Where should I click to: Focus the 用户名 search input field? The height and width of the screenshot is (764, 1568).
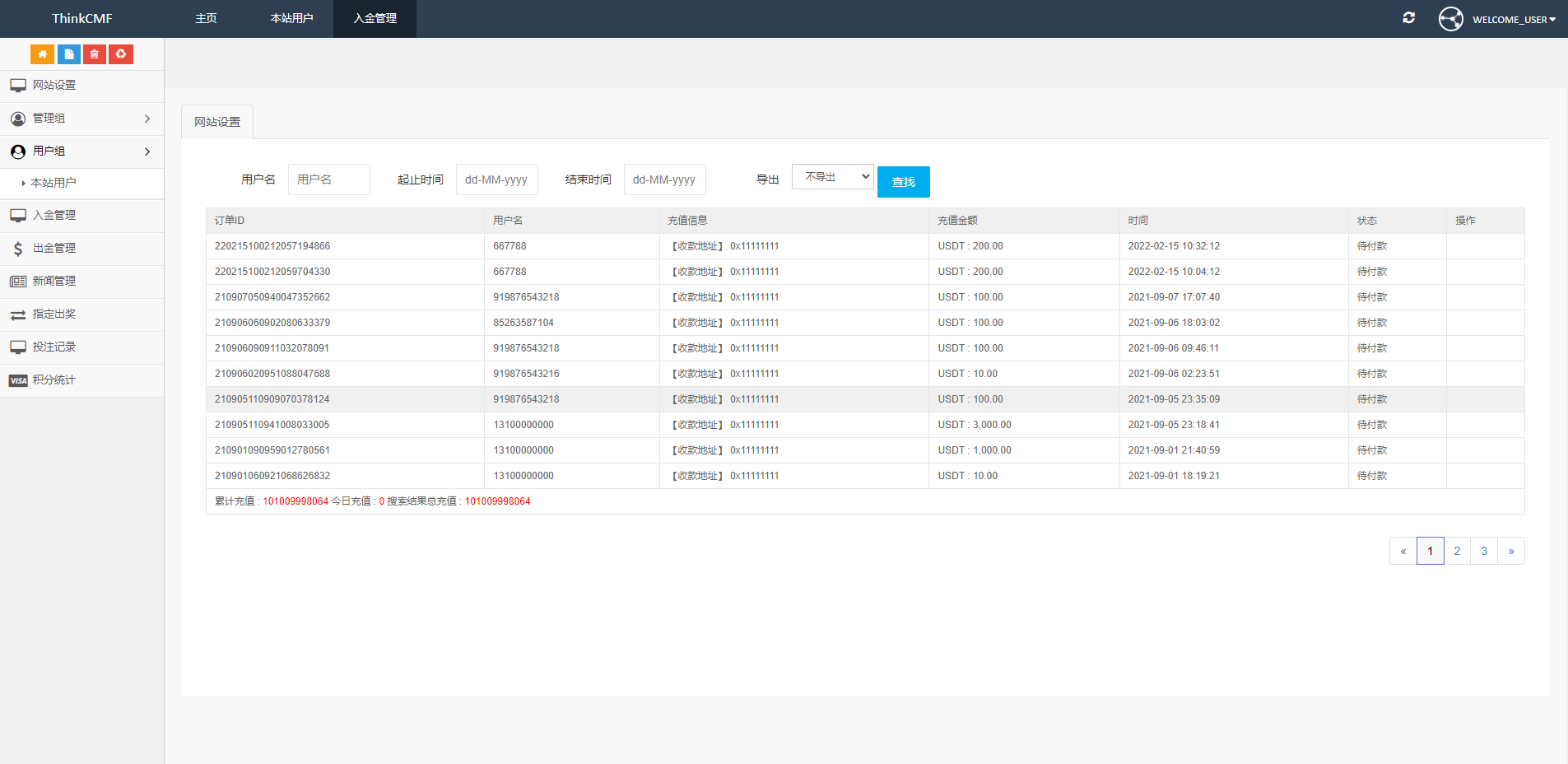click(x=328, y=179)
